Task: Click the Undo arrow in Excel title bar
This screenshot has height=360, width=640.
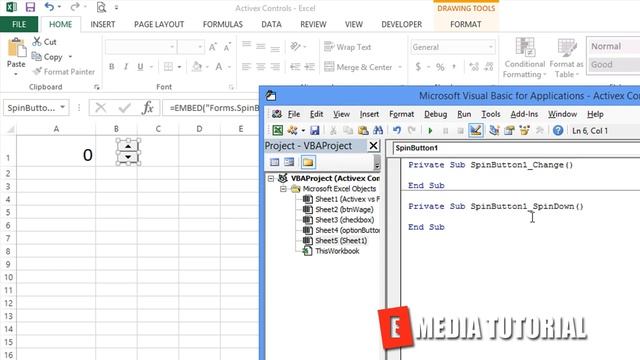Action: click(49, 7)
